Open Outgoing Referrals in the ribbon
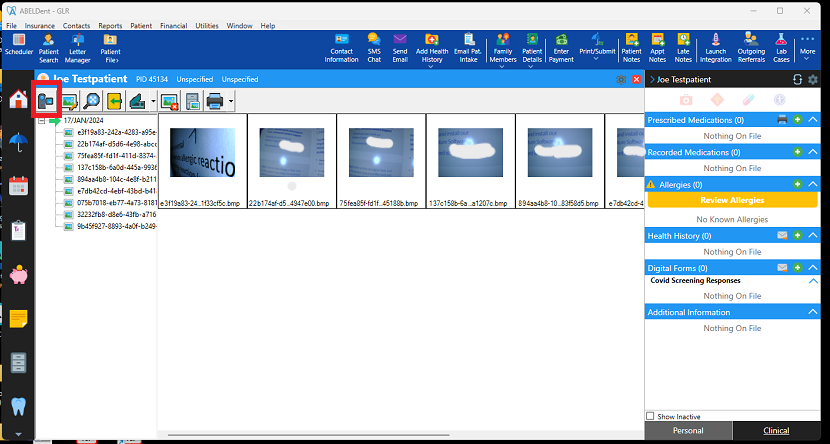The width and height of the screenshot is (830, 444). 751,48
